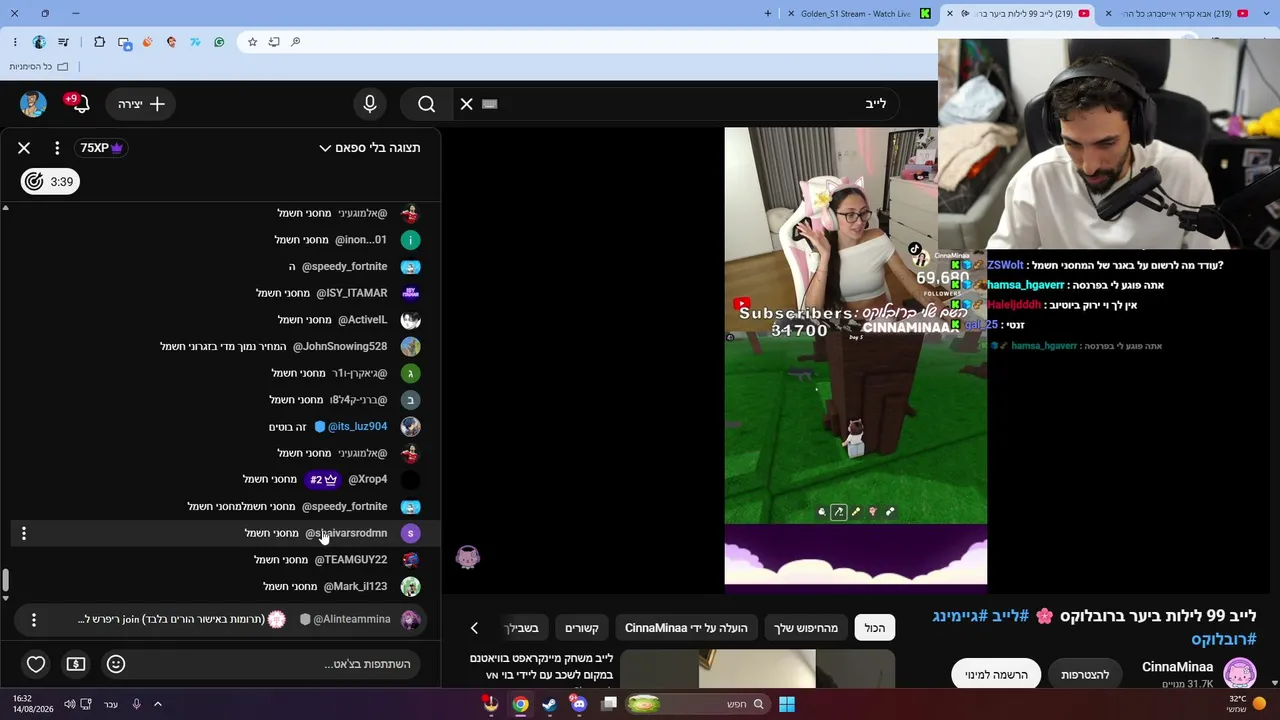This screenshot has height=720, width=1280.
Task: Bookmark this page with the star
Action: (252, 42)
